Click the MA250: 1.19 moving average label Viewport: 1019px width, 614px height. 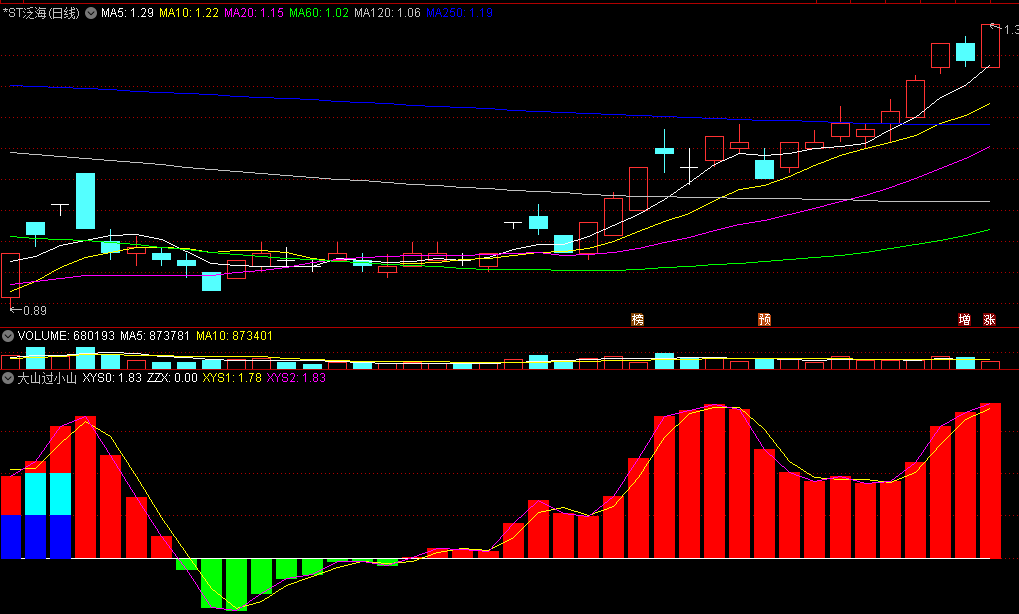point(459,13)
